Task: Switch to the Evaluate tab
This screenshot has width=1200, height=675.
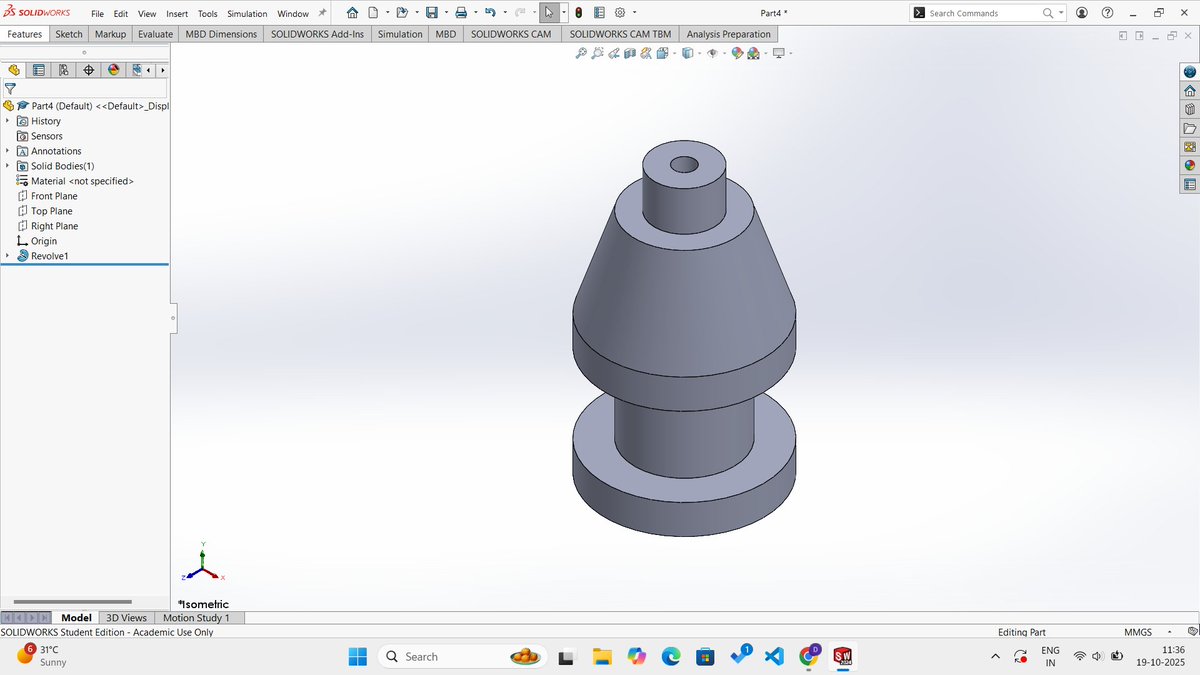Action: [x=155, y=34]
